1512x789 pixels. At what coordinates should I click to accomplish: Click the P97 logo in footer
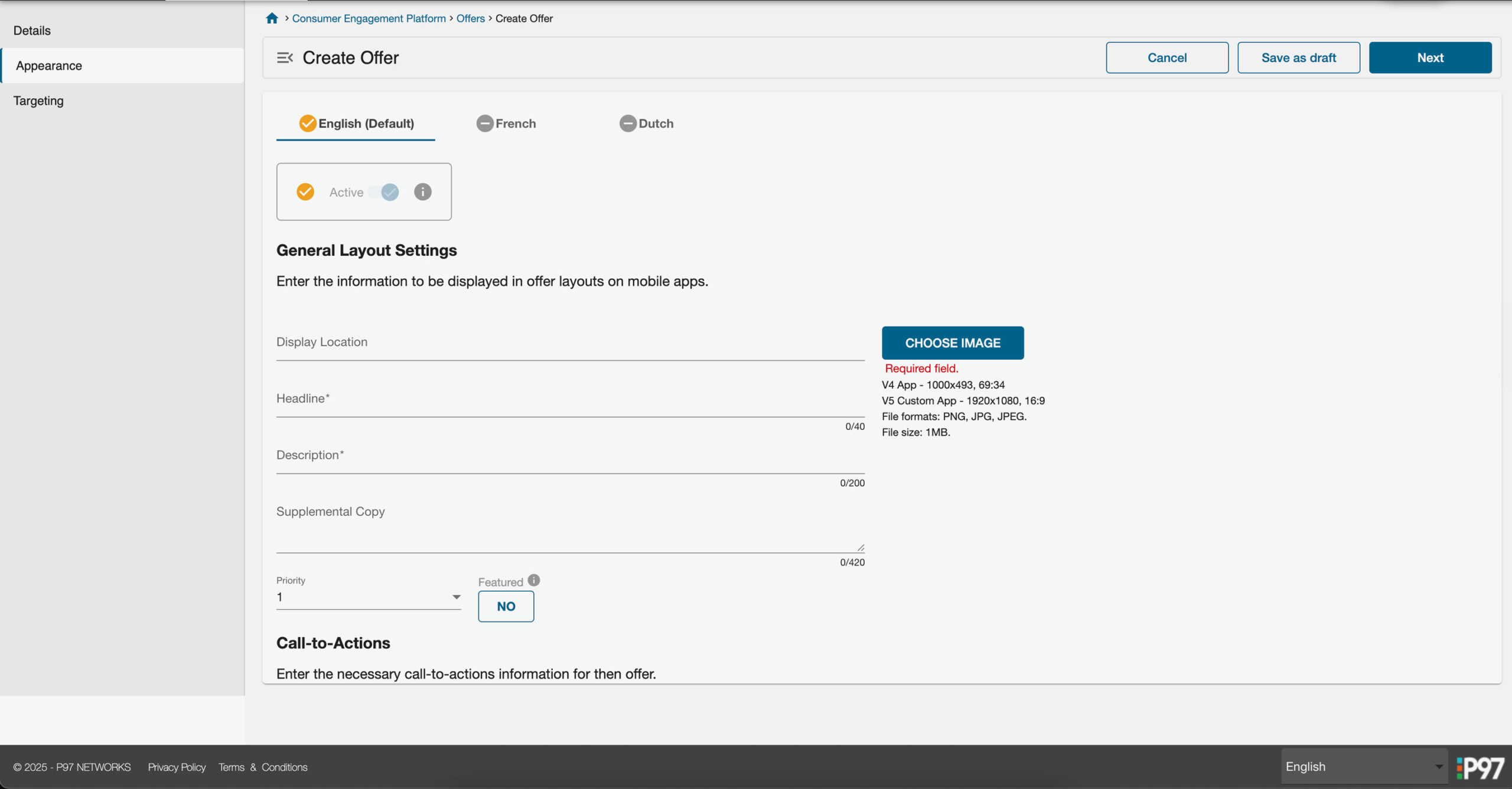1480,767
